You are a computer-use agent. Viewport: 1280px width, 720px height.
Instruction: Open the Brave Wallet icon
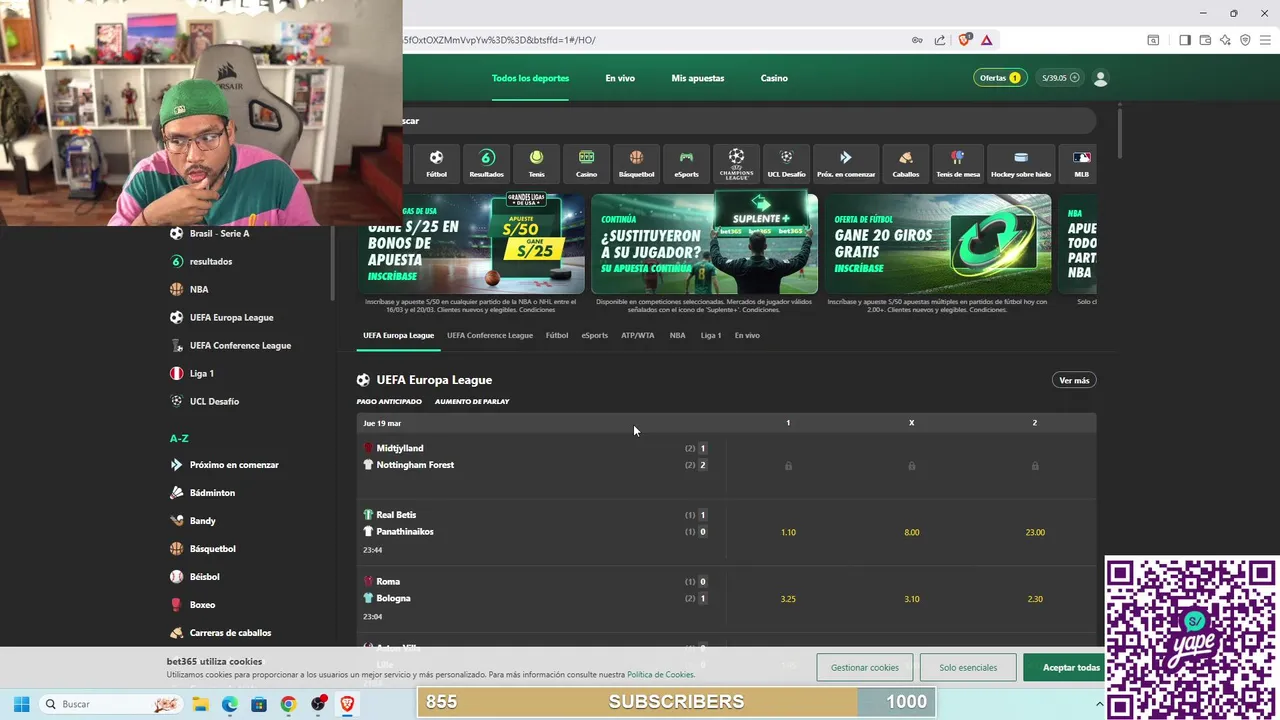point(1205,40)
